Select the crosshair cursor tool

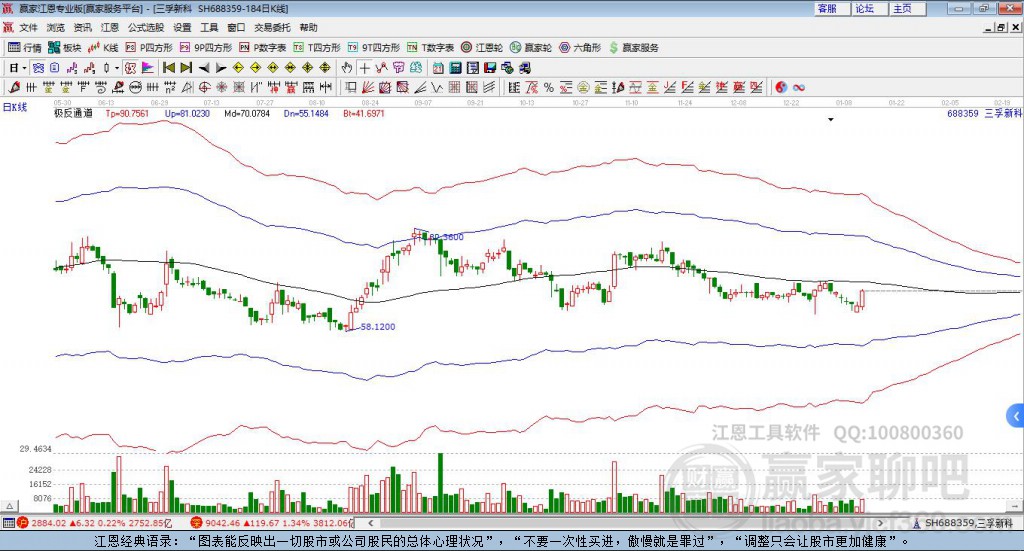(x=364, y=67)
